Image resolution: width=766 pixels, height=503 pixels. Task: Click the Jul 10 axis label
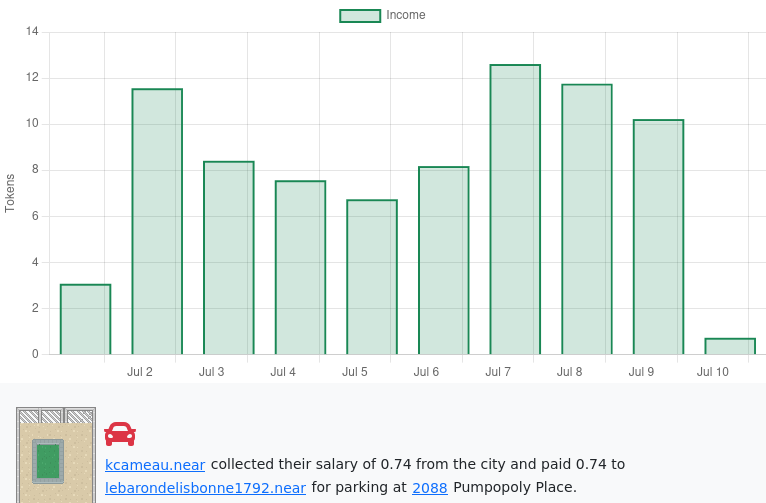[713, 372]
